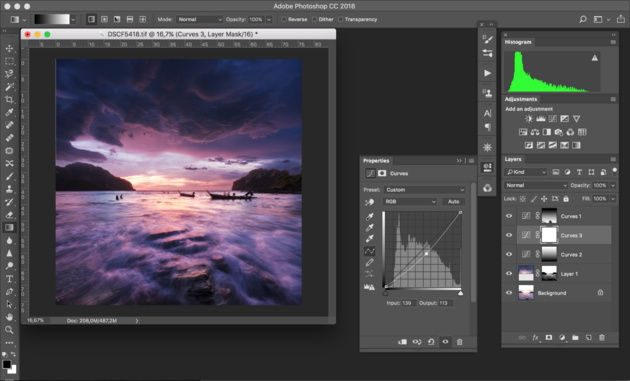Click the foreground color swatch

click(x=6, y=365)
